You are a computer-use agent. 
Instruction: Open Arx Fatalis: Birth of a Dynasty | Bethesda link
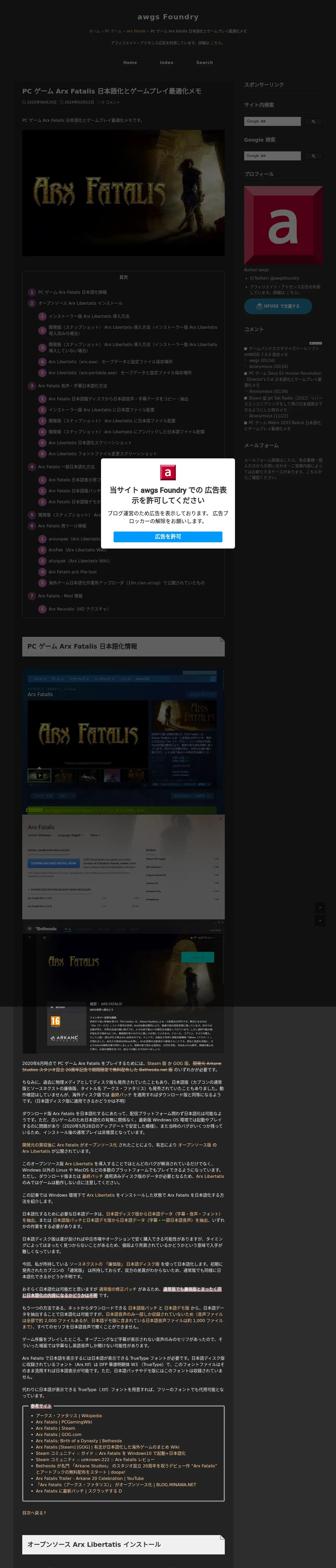click(x=79, y=1441)
